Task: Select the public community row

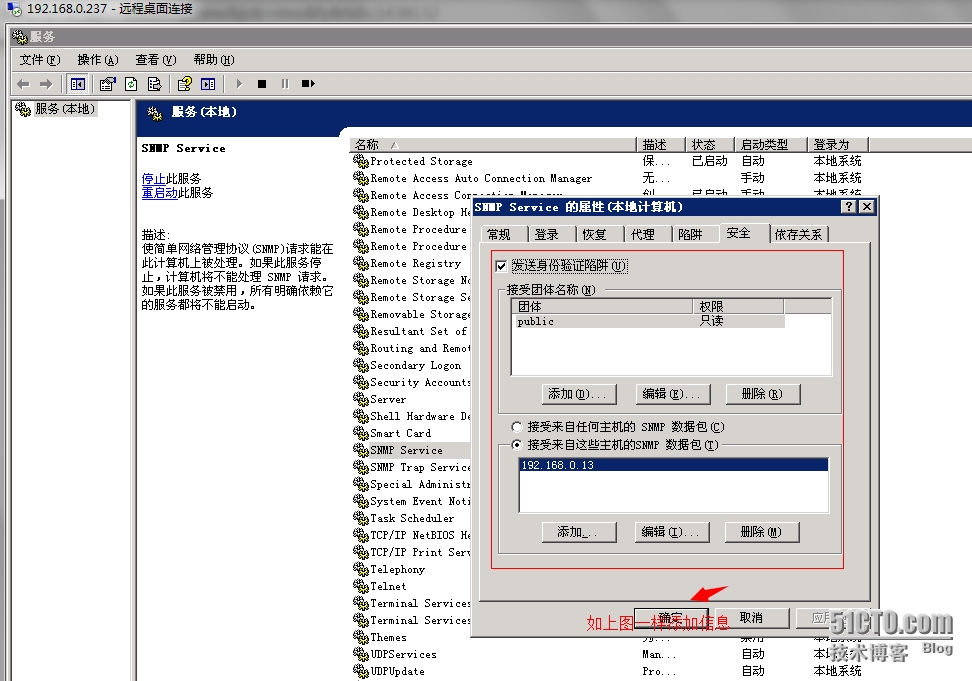Action: [648, 321]
